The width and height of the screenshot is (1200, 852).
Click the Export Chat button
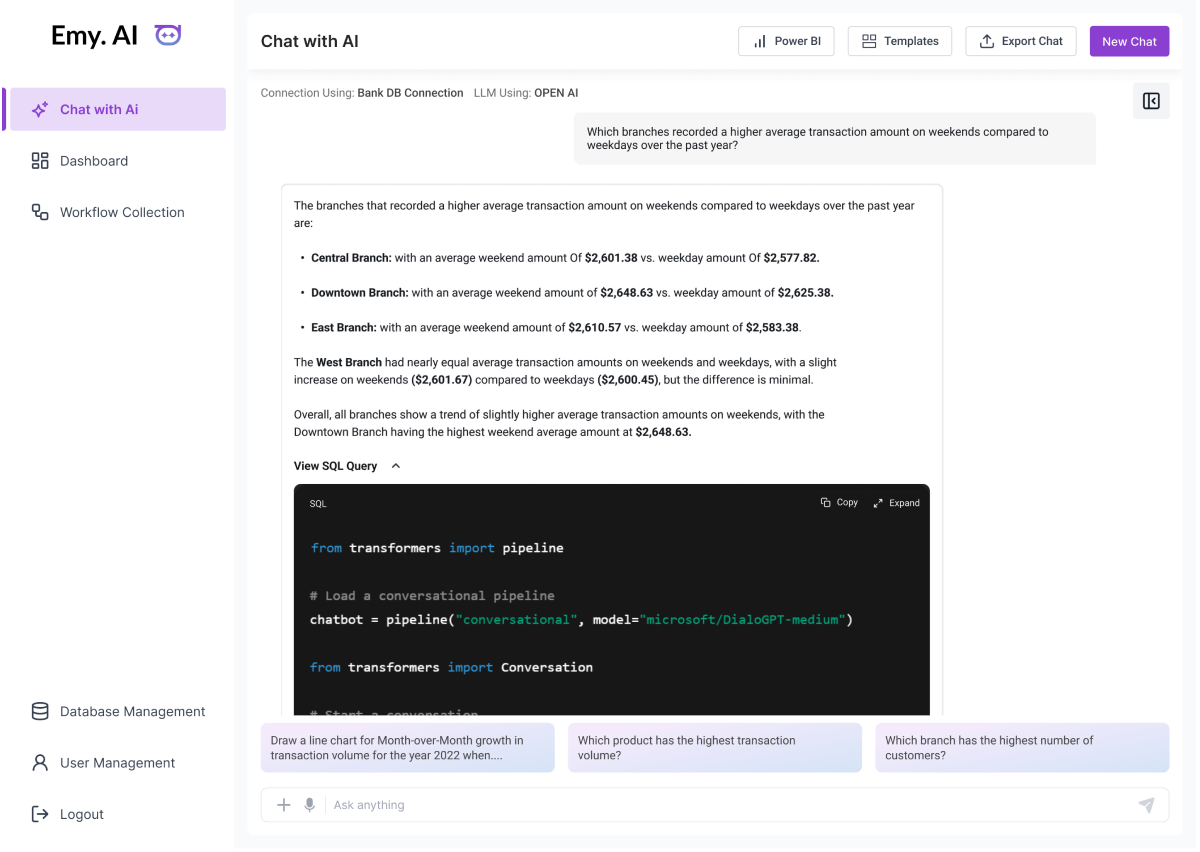point(1020,41)
